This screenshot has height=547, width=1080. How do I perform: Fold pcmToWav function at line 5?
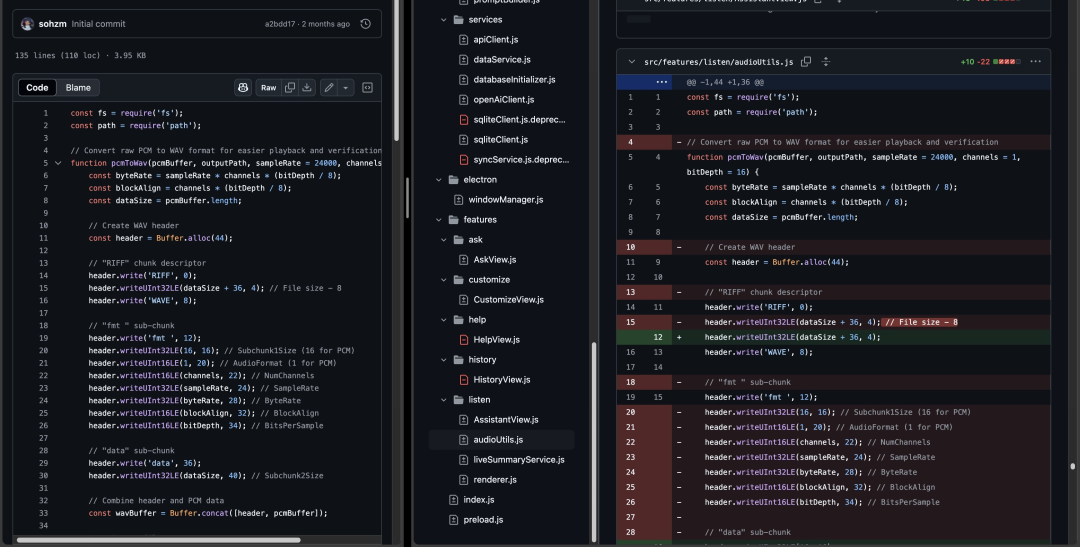(59, 163)
